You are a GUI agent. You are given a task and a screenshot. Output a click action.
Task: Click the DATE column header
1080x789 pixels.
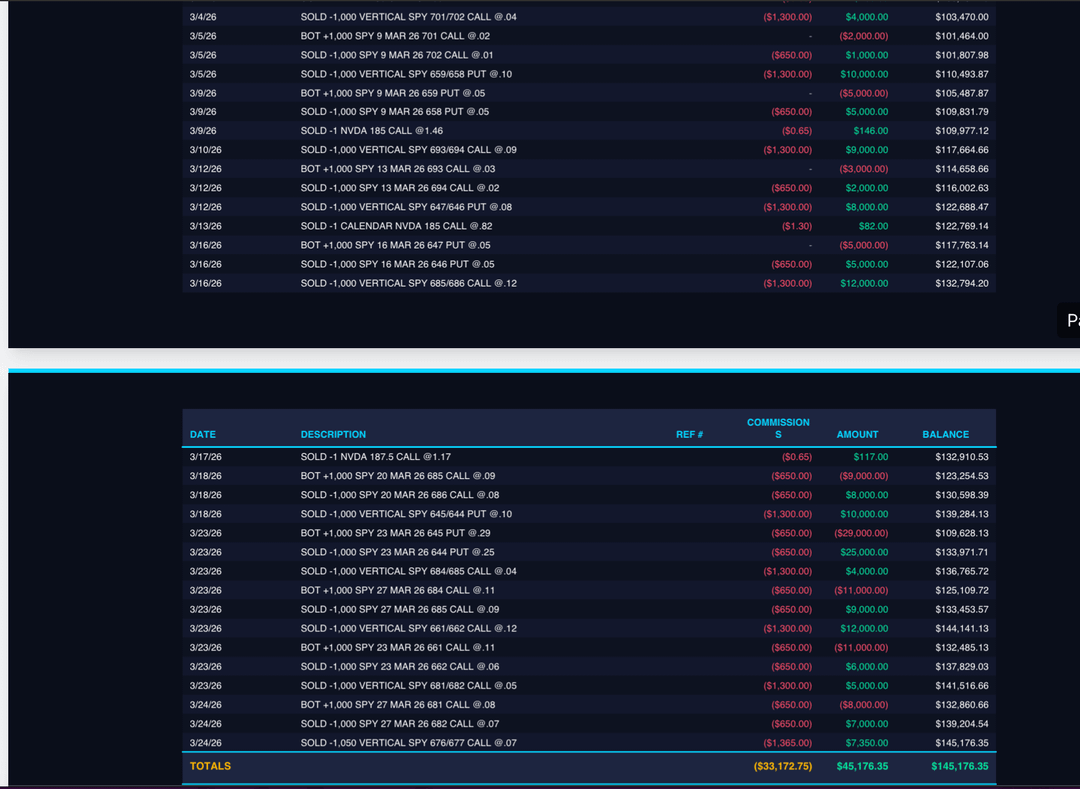[203, 435]
